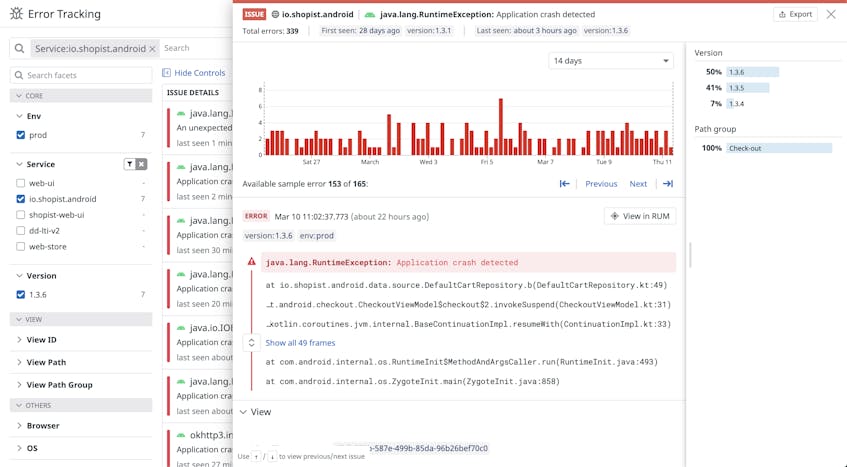Image resolution: width=847 pixels, height=467 pixels.
Task: Select the Check-out path group bar
Action: 779,148
